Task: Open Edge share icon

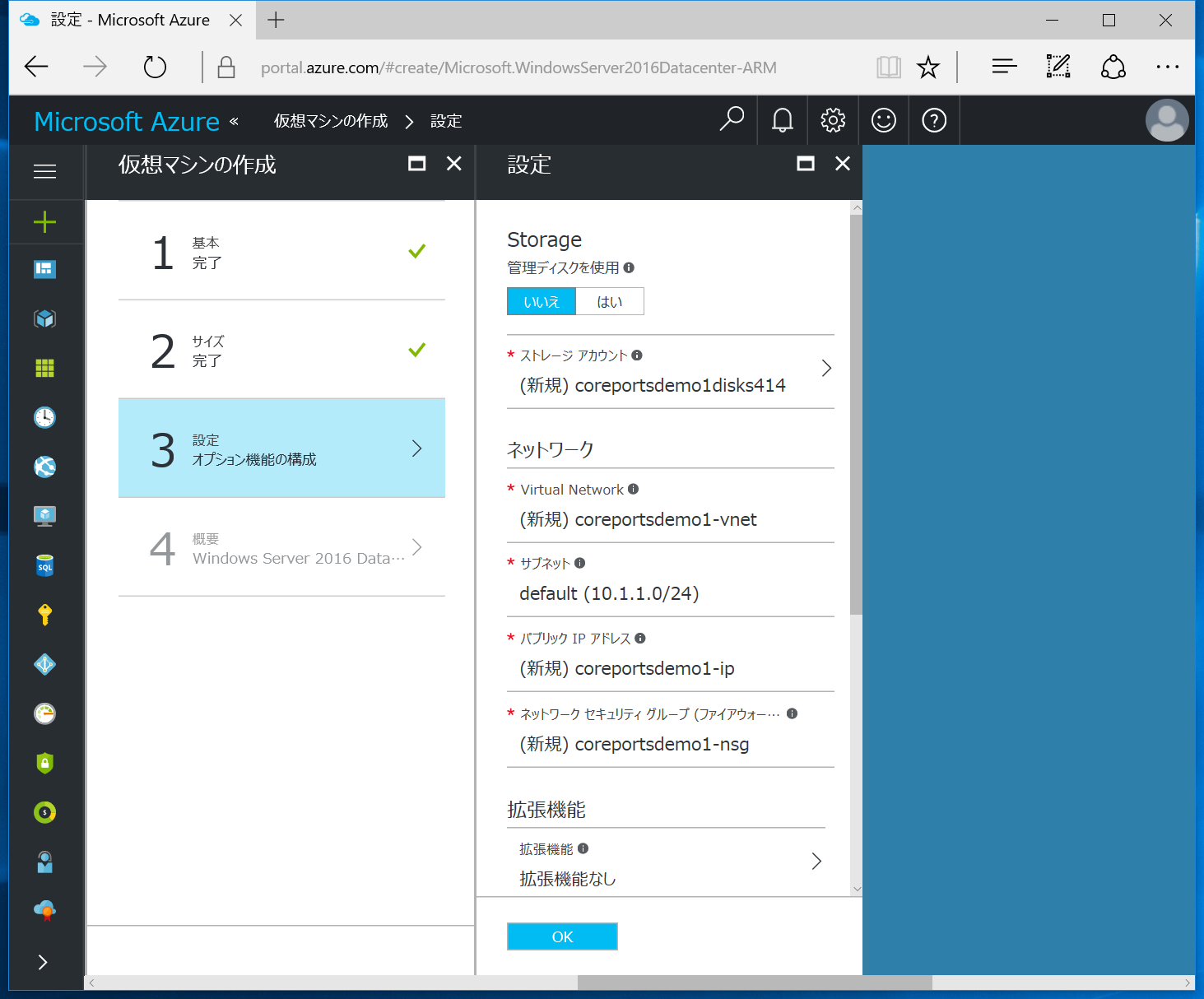Action: point(1113,67)
